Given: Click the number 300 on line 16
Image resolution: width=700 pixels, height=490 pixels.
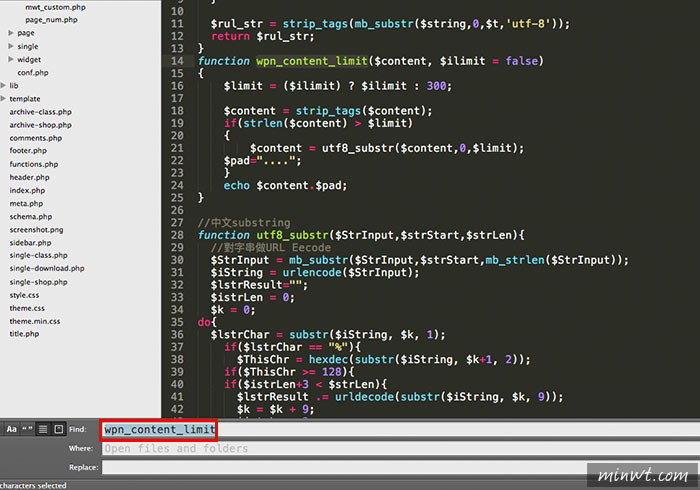Looking at the screenshot, I should (436, 86).
